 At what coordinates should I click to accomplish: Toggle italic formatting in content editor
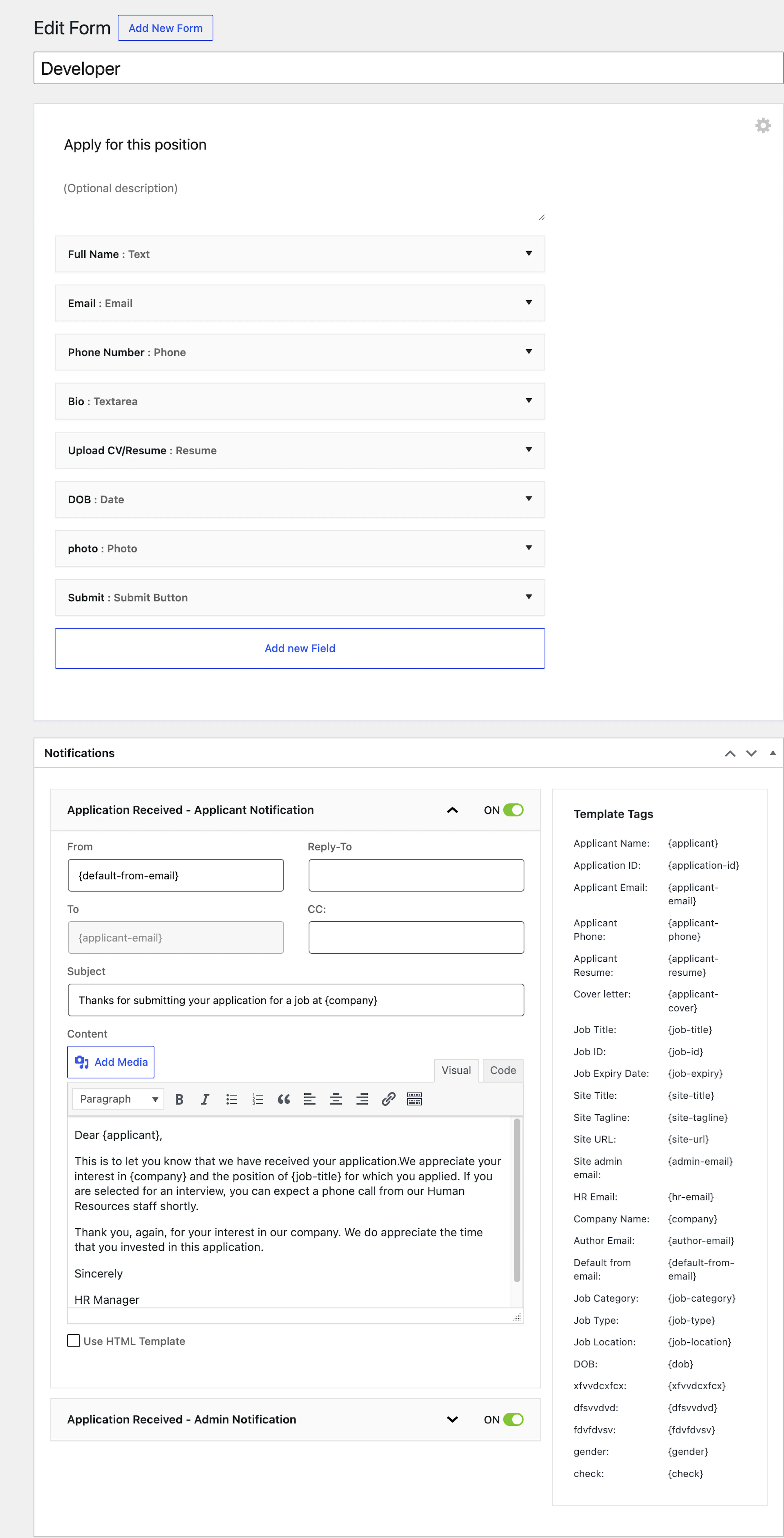point(205,1099)
